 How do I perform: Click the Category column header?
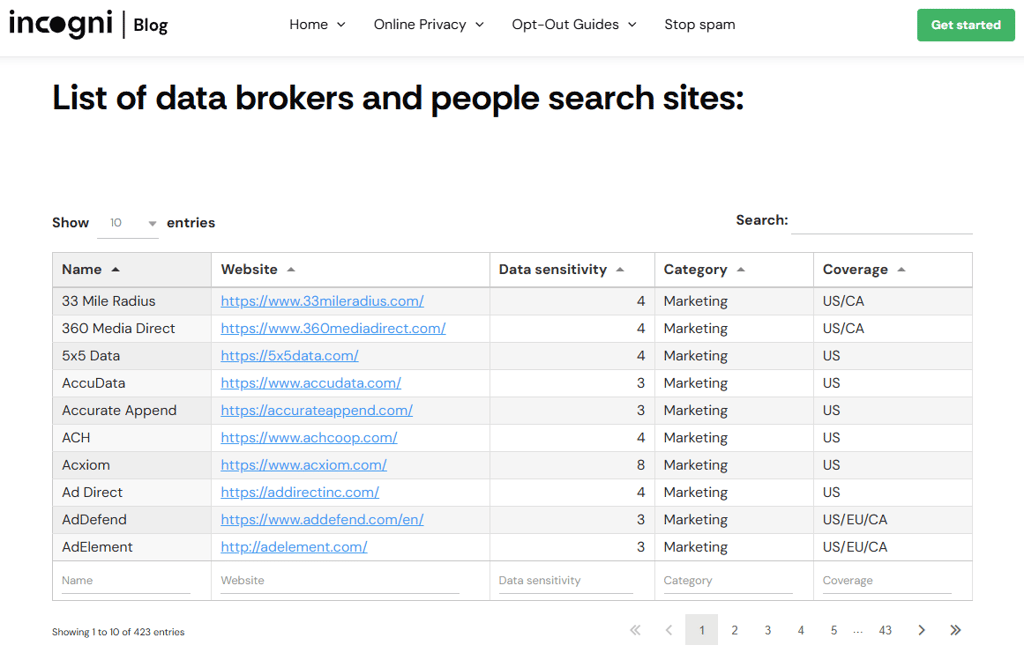pyautogui.click(x=734, y=270)
